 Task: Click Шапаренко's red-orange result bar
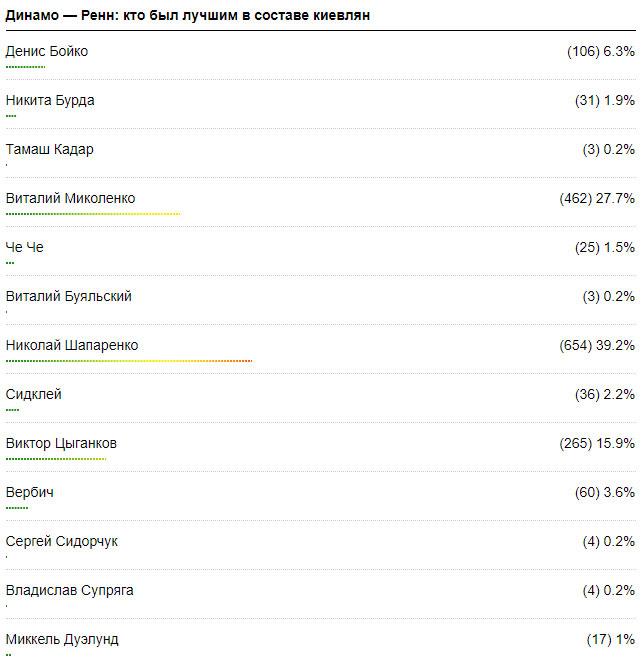click(129, 360)
